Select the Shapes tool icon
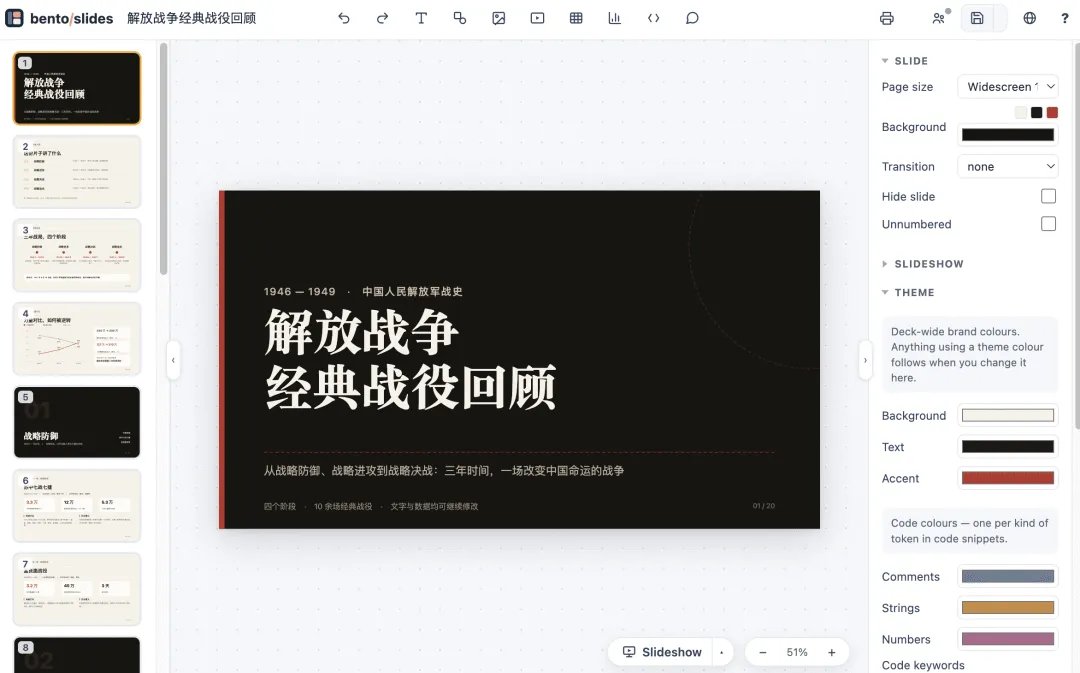 click(x=459, y=19)
